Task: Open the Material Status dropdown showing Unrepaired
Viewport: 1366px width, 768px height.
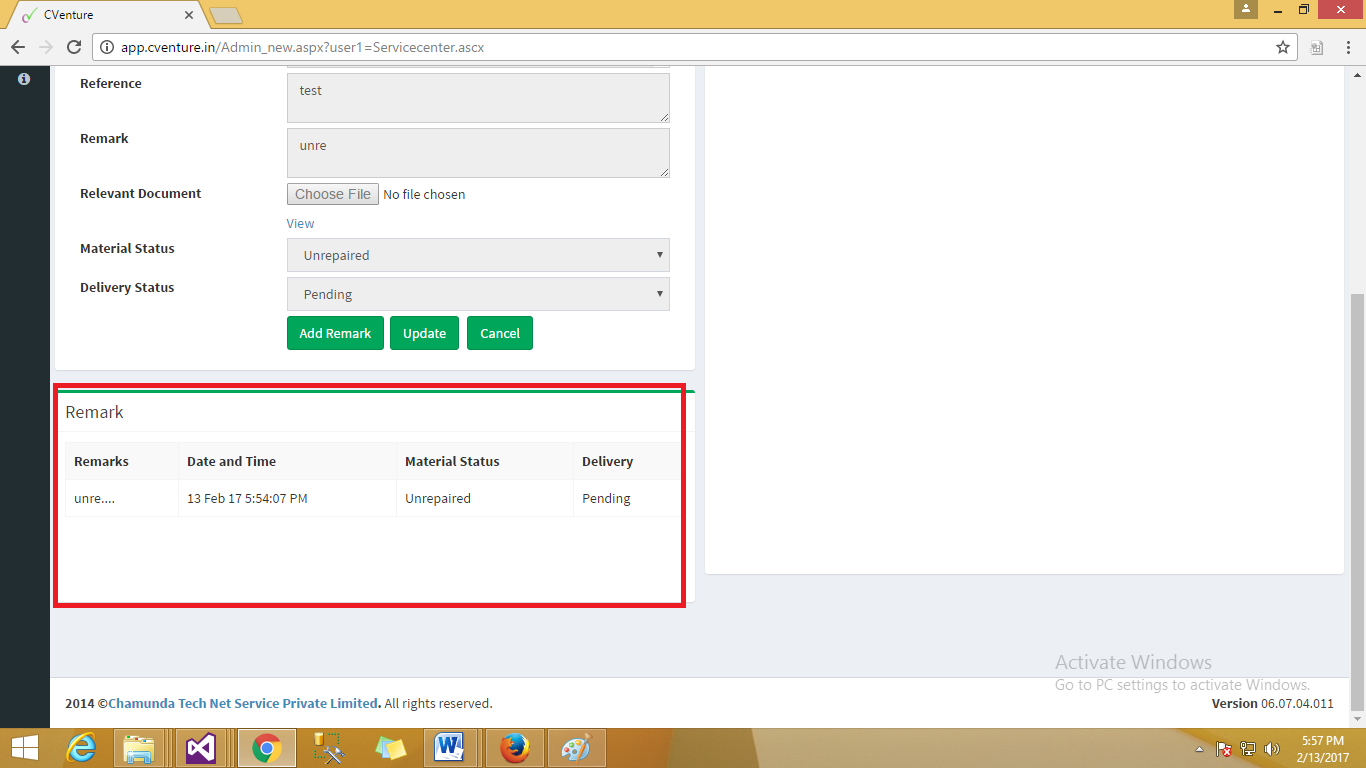Action: [478, 255]
